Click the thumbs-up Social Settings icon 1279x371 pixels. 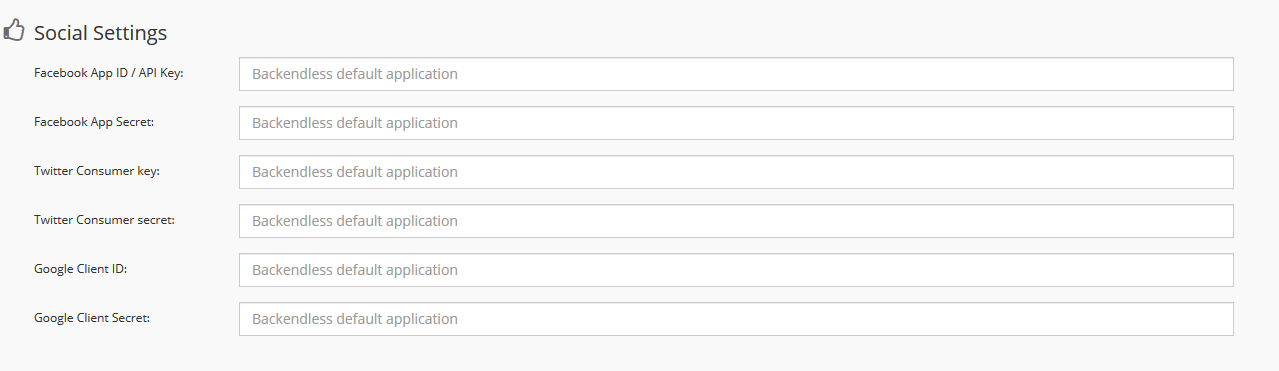[13, 31]
